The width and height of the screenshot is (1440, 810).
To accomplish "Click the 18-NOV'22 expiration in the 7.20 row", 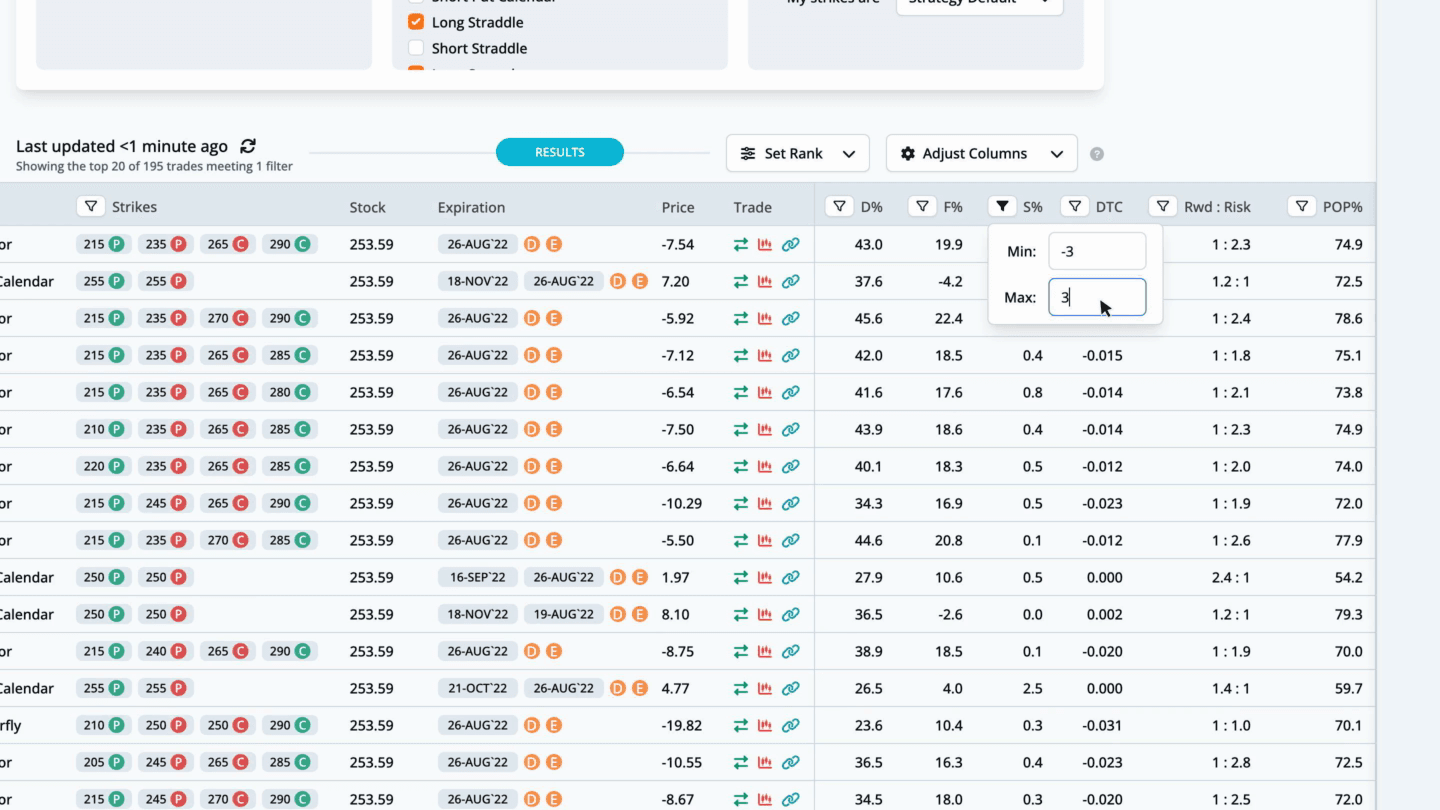I will click(x=478, y=281).
